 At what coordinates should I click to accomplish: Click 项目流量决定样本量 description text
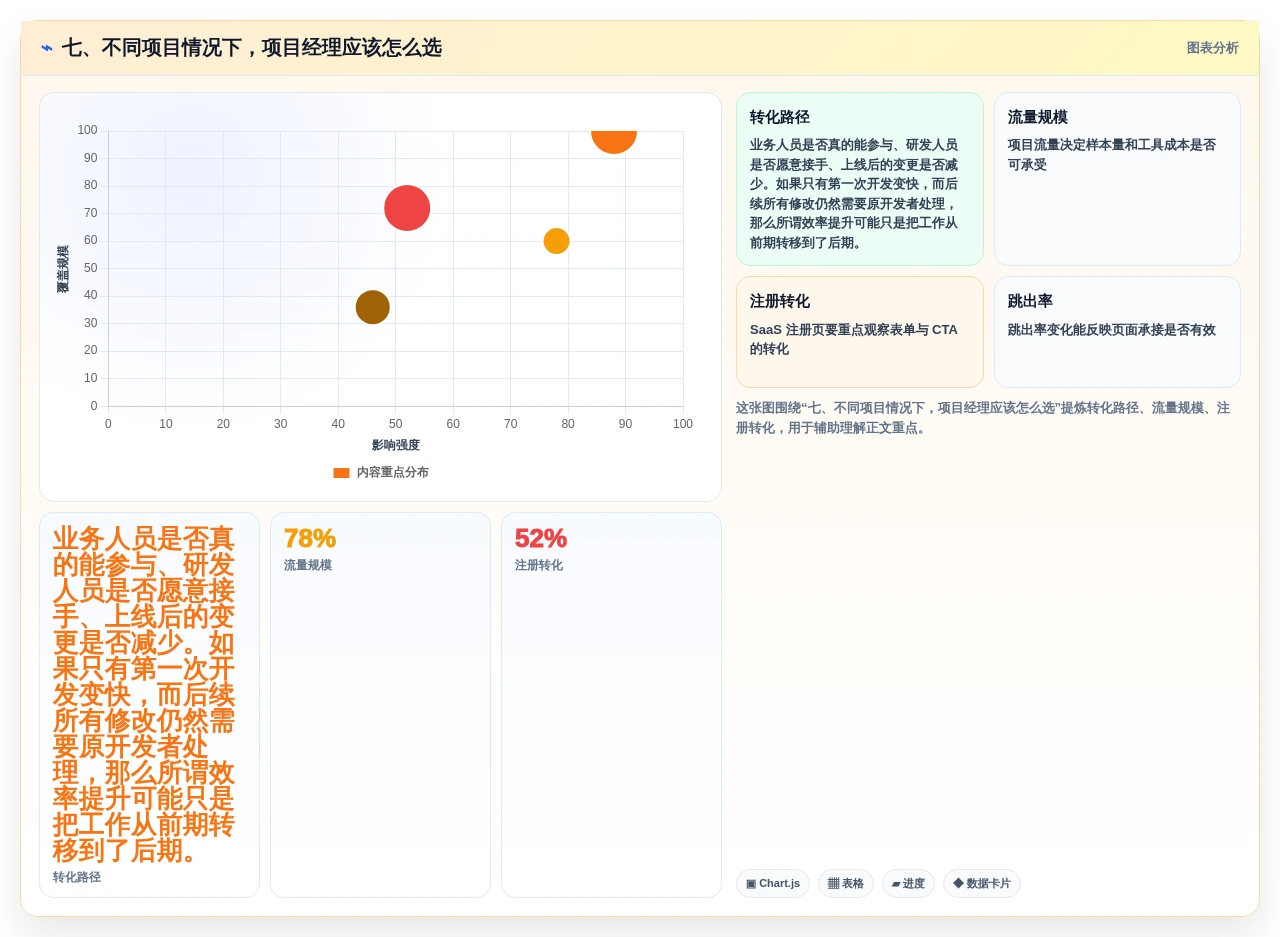1112,155
